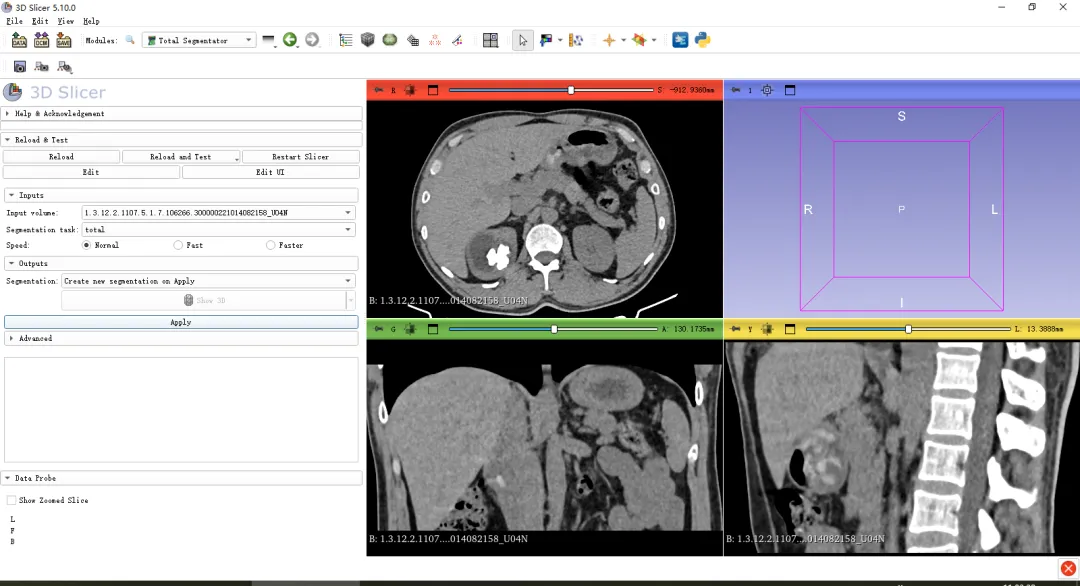Click the Save data icon
Image resolution: width=1080 pixels, height=586 pixels.
63,40
